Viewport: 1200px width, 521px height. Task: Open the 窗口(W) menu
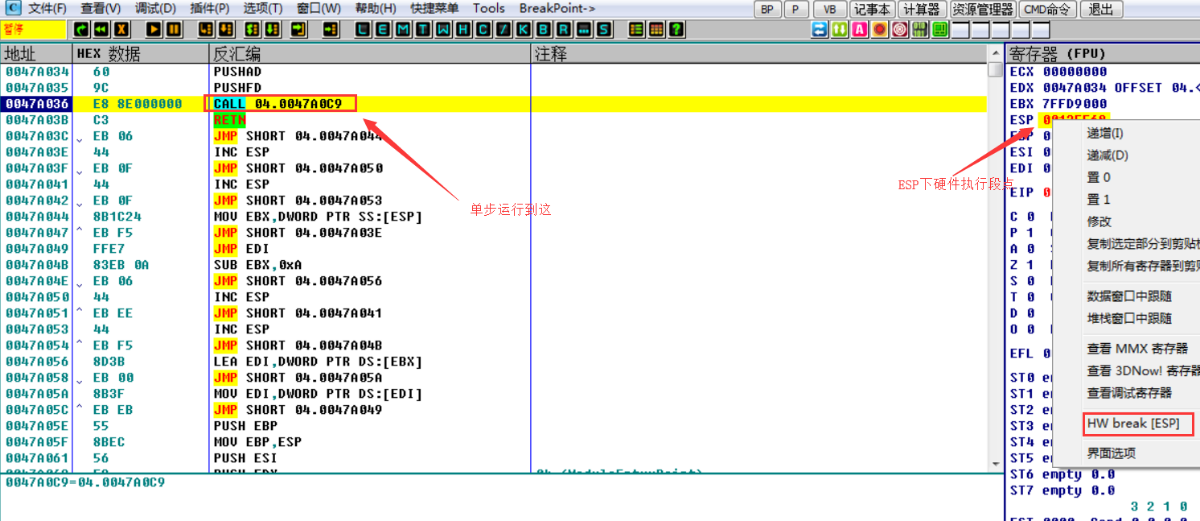318,8
